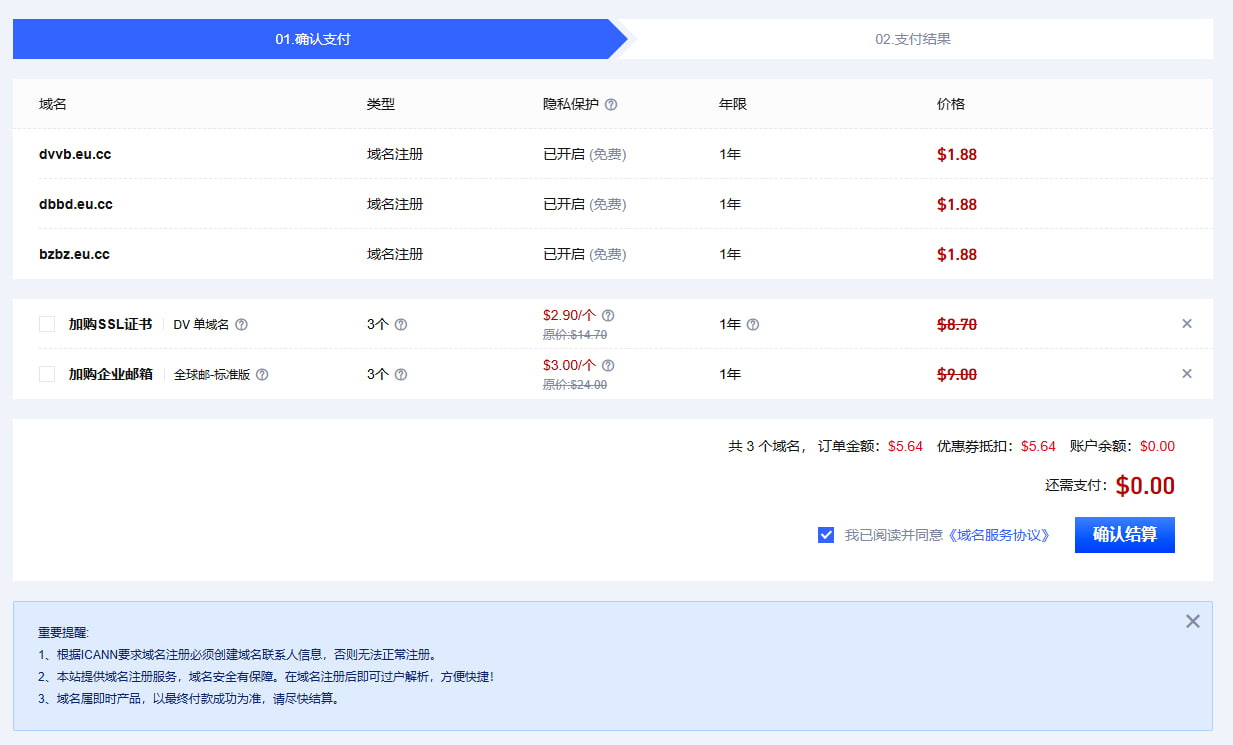1233x745 pixels.
Task: Click help icon next to 隐私保护 header
Action: [x=611, y=104]
